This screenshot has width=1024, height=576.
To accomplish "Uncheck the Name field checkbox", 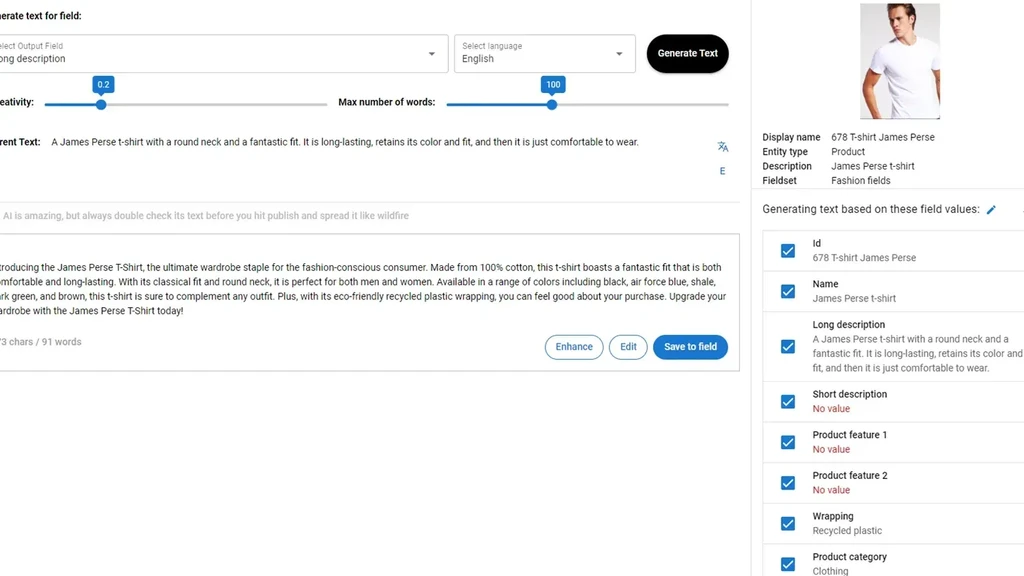I will click(x=788, y=291).
